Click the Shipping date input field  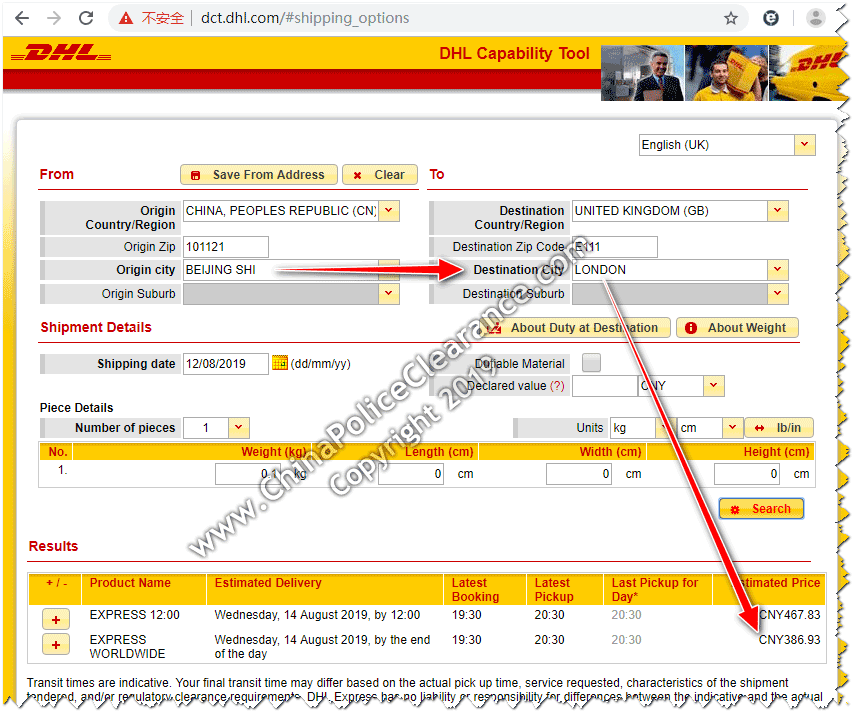226,364
